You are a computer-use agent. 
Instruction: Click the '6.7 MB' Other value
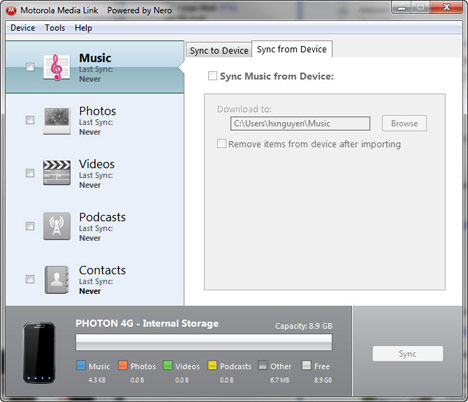point(280,380)
